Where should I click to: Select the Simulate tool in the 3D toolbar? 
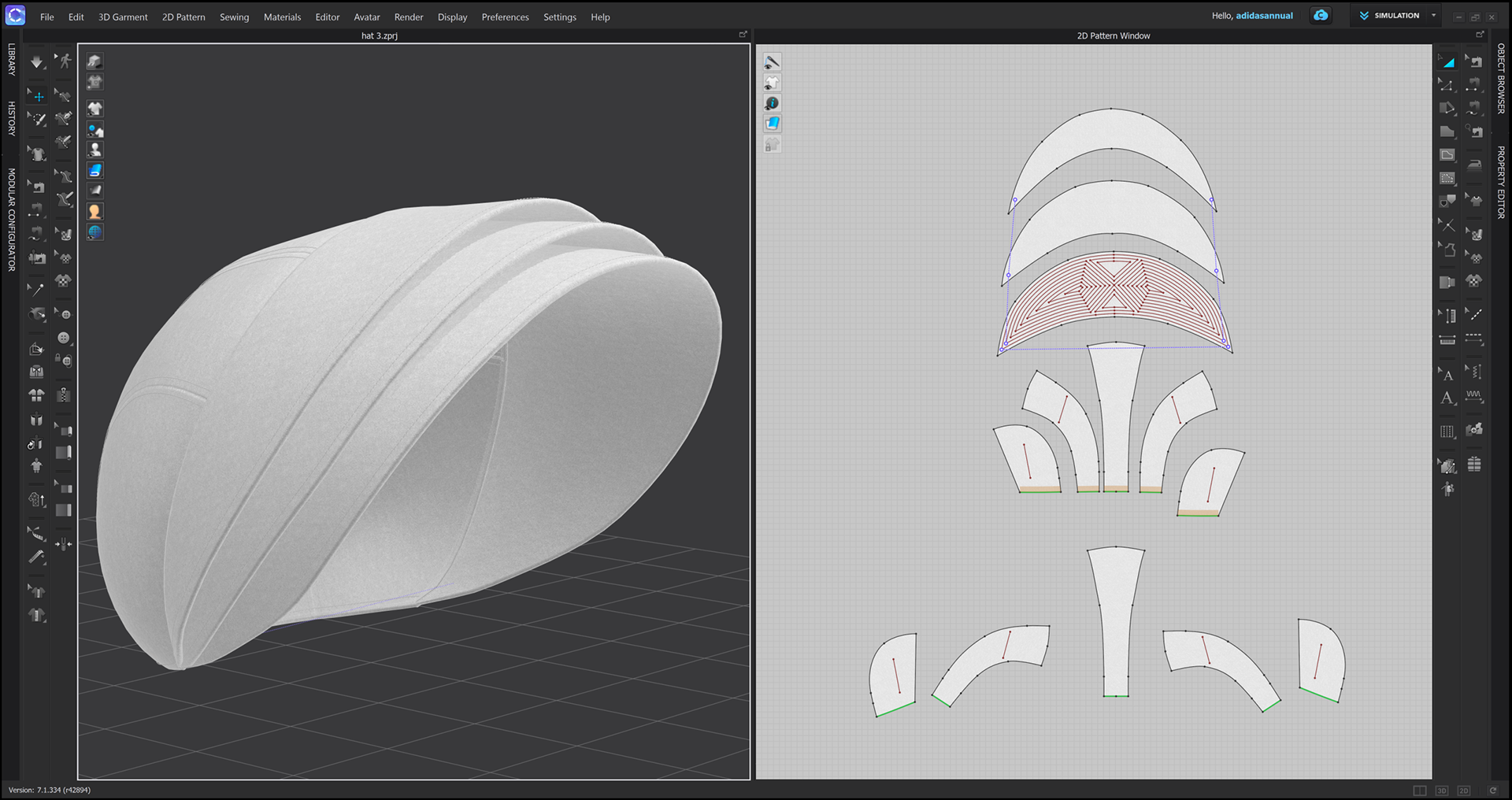coord(36,61)
